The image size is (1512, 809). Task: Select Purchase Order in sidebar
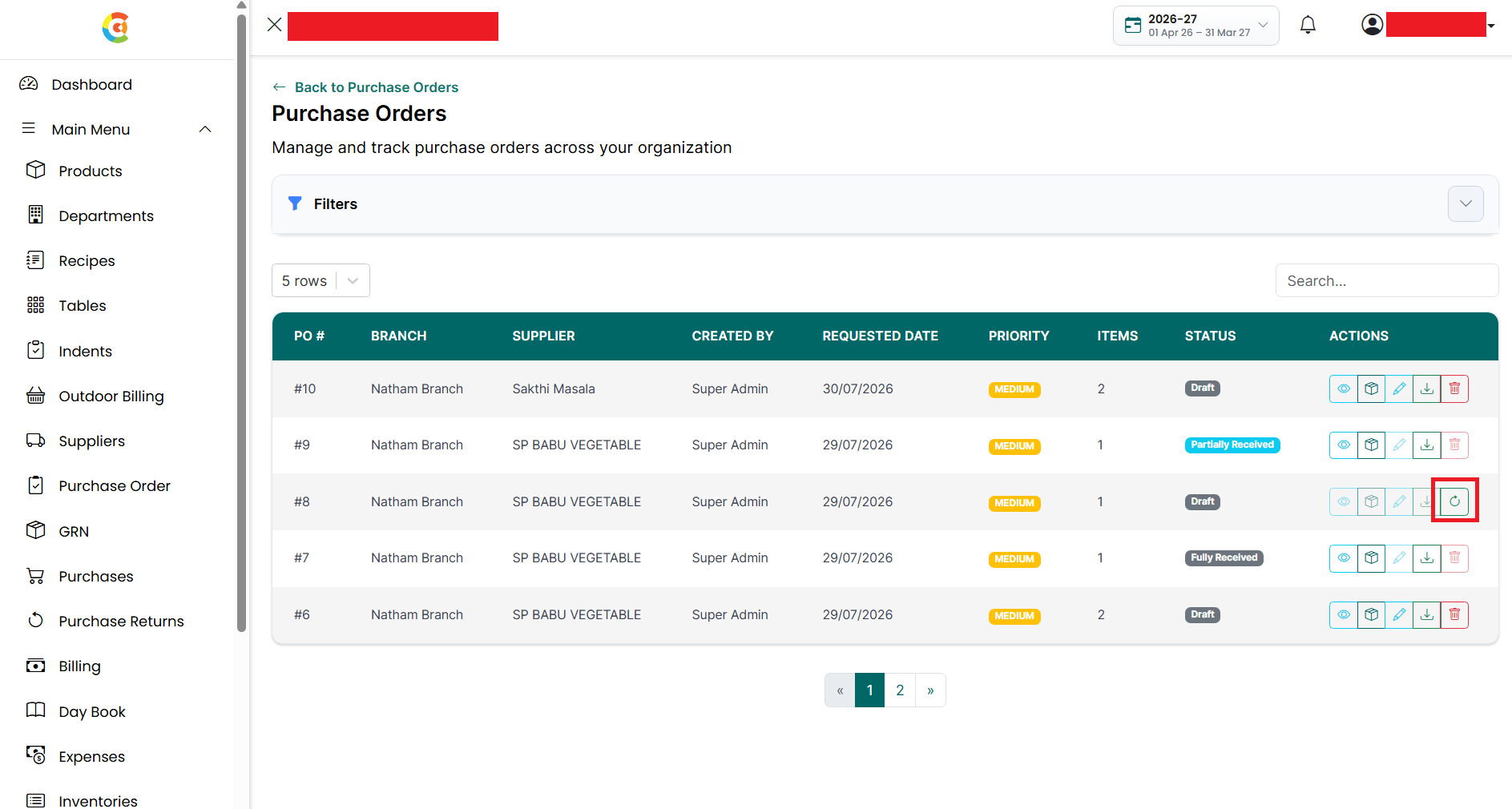[x=116, y=485]
